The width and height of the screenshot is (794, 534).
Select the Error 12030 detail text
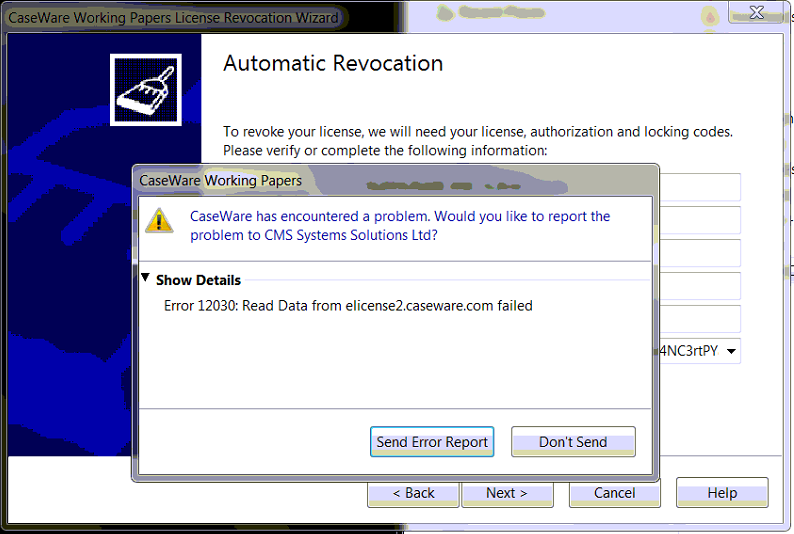[348, 306]
